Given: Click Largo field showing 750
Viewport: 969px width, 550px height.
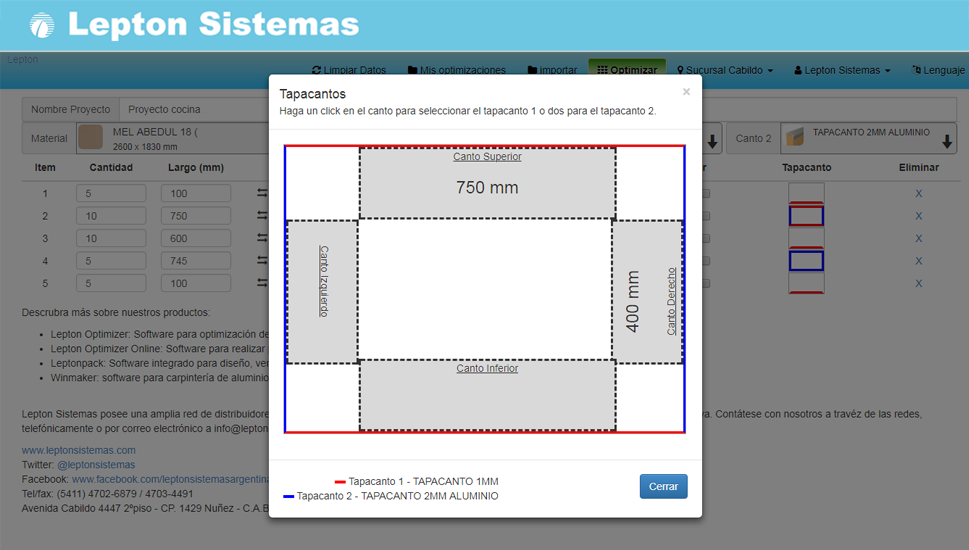Looking at the screenshot, I should pos(196,216).
